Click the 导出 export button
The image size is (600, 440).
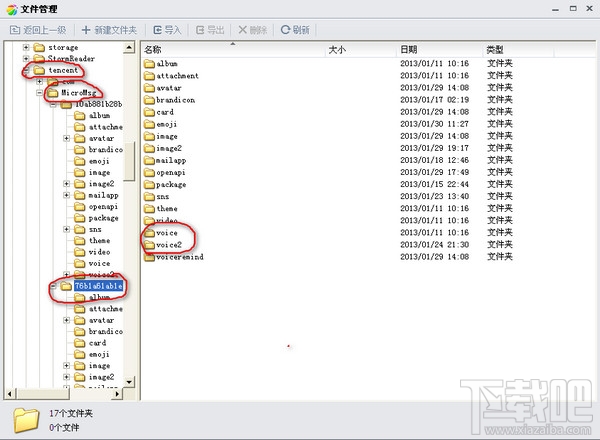pos(210,30)
